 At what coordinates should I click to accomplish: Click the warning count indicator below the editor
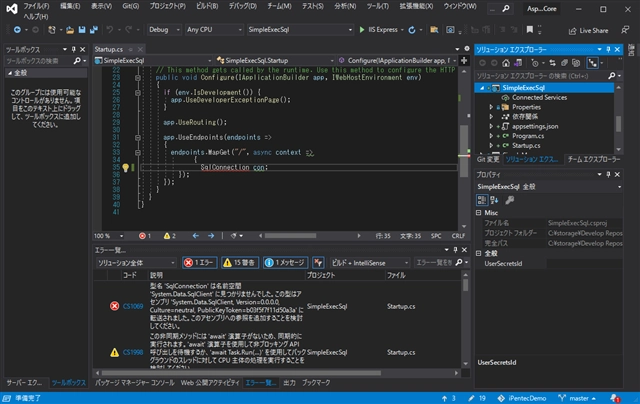click(169, 236)
